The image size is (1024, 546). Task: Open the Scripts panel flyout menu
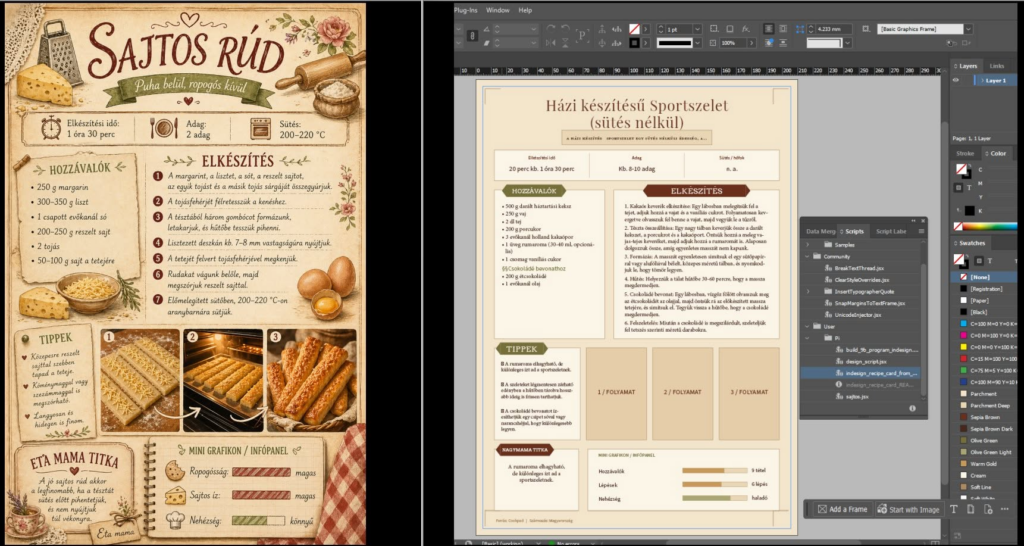921,231
